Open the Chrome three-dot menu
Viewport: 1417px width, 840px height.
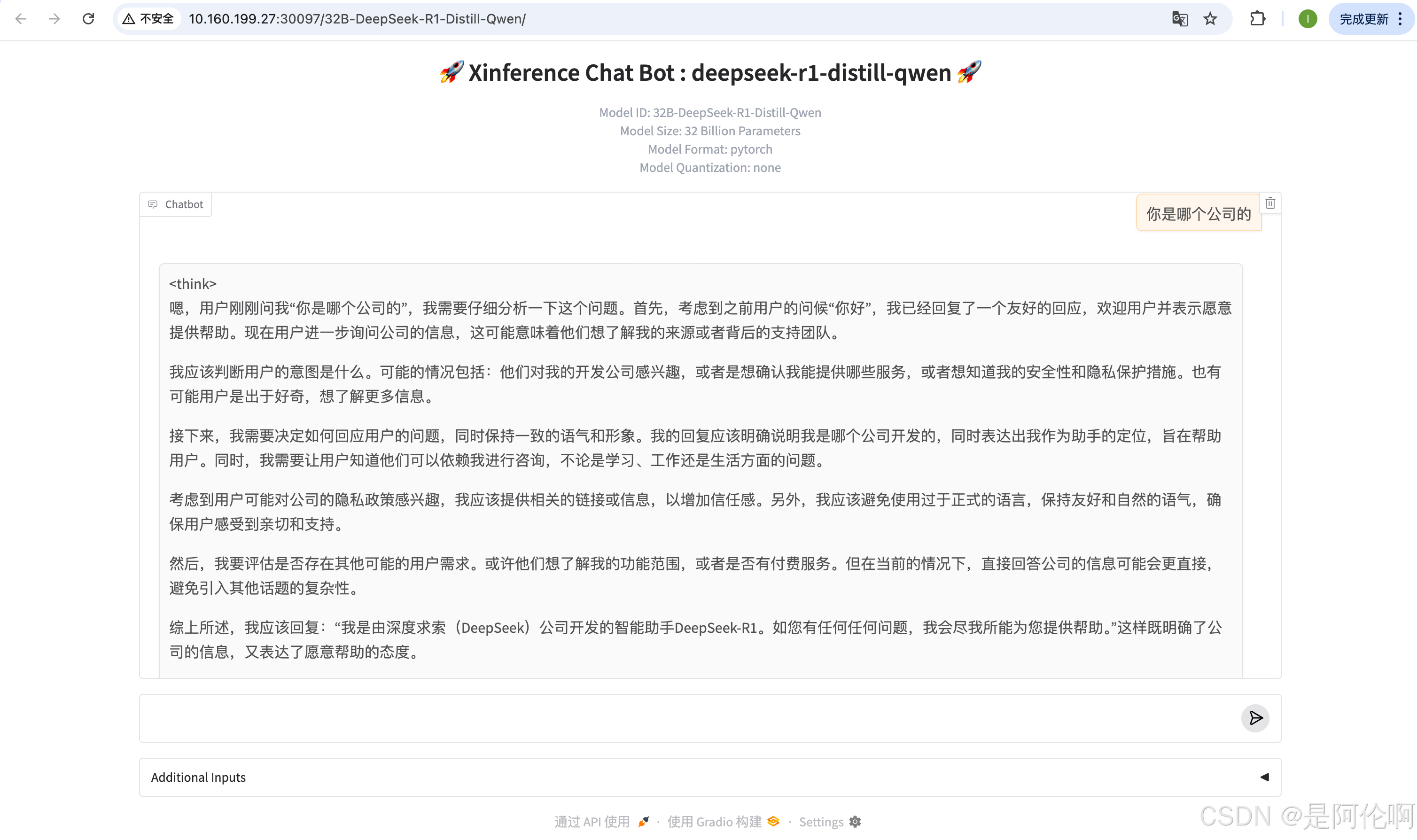click(x=1400, y=19)
